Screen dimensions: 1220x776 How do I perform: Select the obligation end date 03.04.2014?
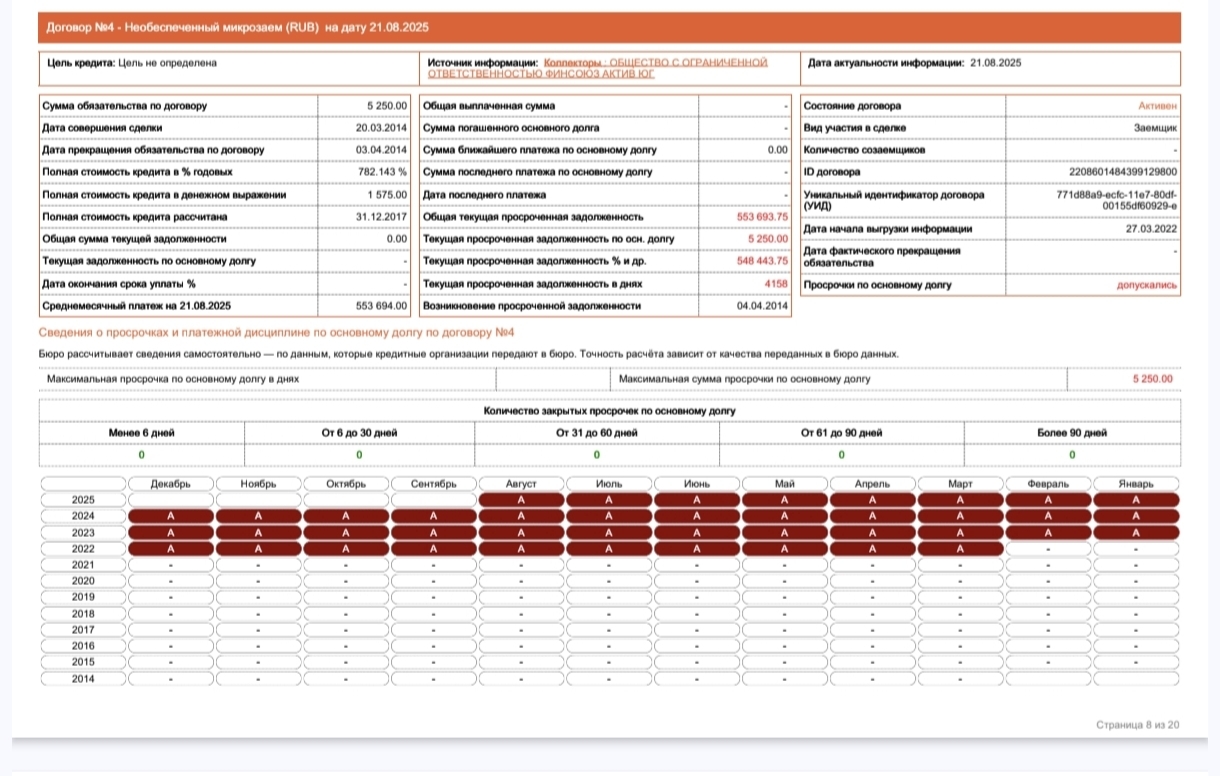click(382, 150)
